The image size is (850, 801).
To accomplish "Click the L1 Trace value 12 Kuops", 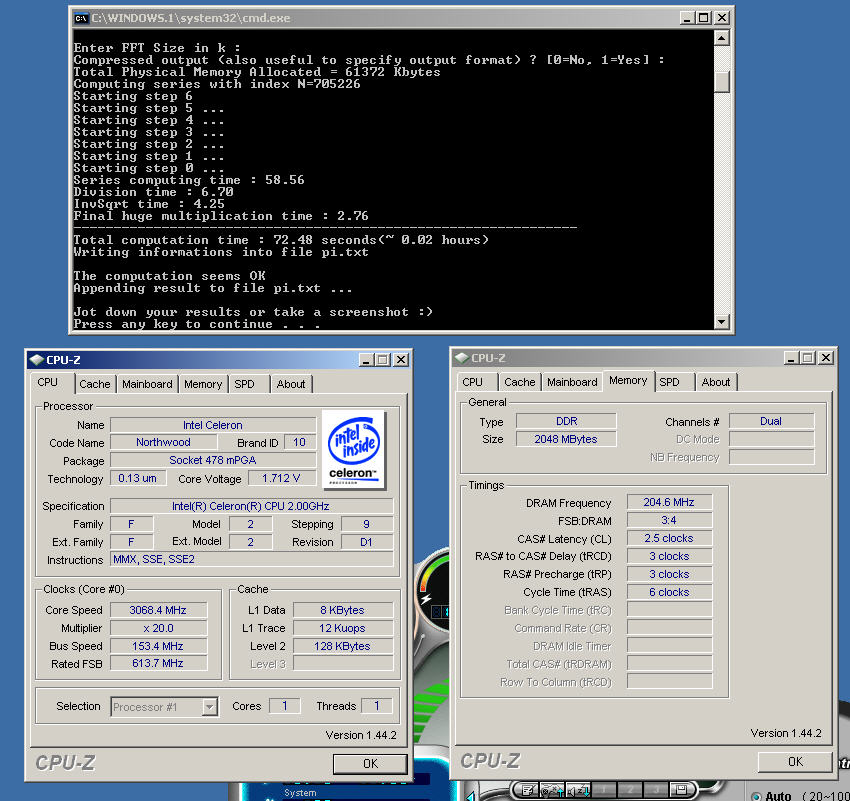I will click(x=343, y=628).
